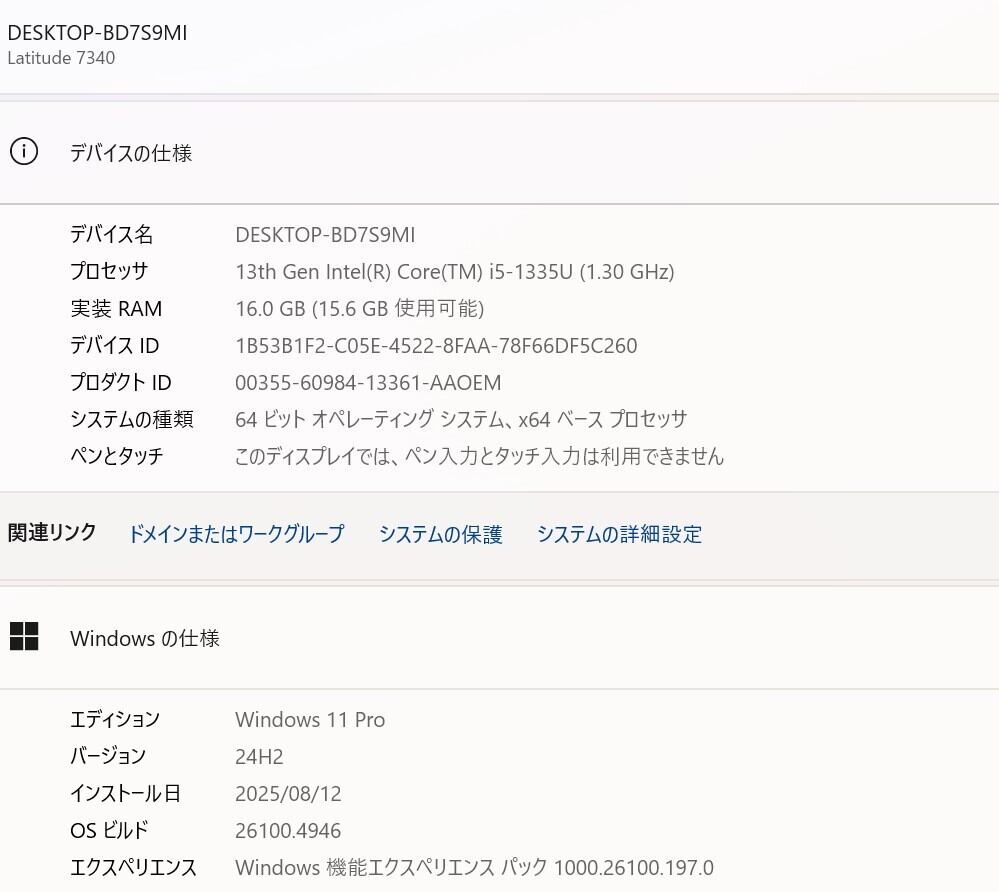Click the Windows 11 Pro edition value
Image resolution: width=999 pixels, height=892 pixels.
pyautogui.click(x=310, y=720)
